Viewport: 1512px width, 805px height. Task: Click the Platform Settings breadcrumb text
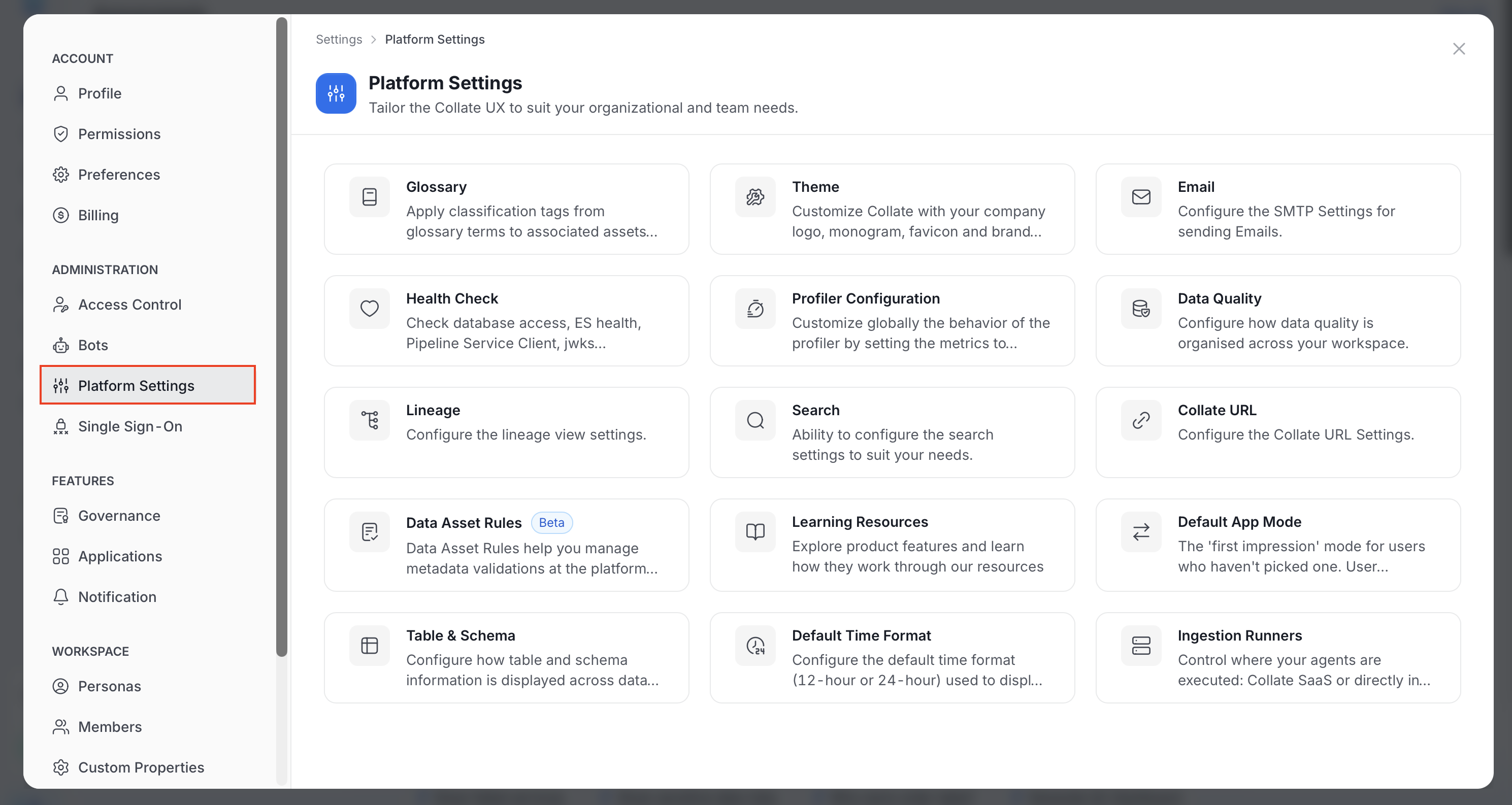(434, 39)
